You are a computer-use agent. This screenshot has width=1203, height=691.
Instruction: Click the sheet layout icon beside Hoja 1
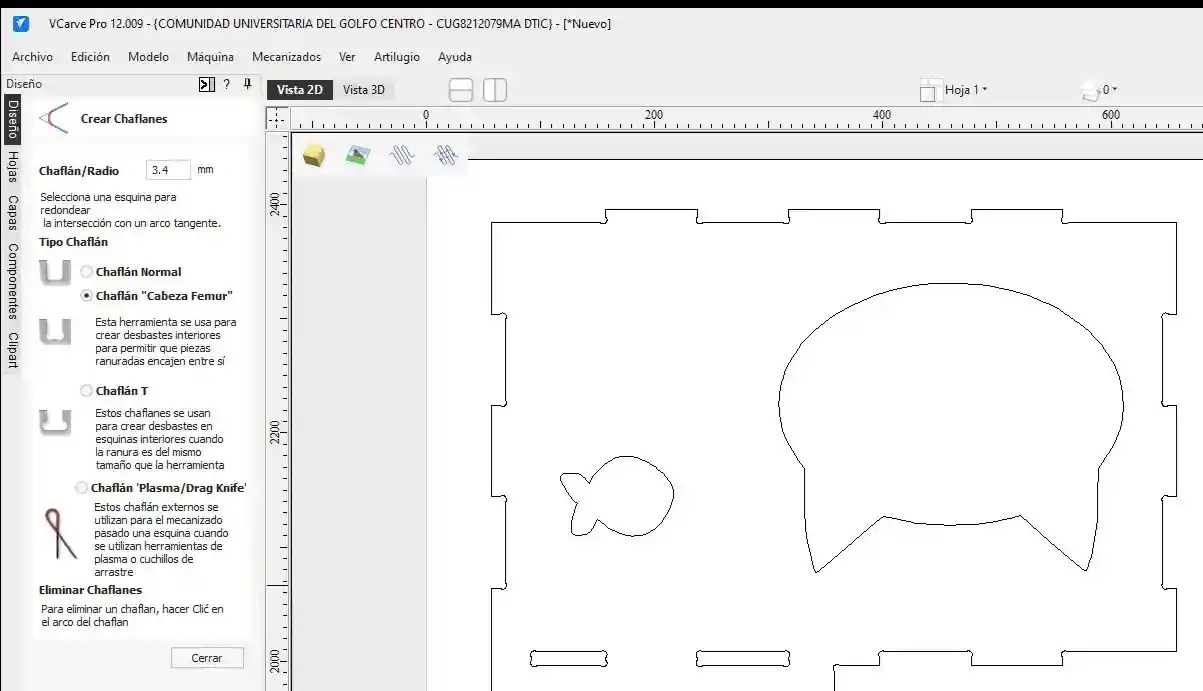pyautogui.click(x=930, y=90)
